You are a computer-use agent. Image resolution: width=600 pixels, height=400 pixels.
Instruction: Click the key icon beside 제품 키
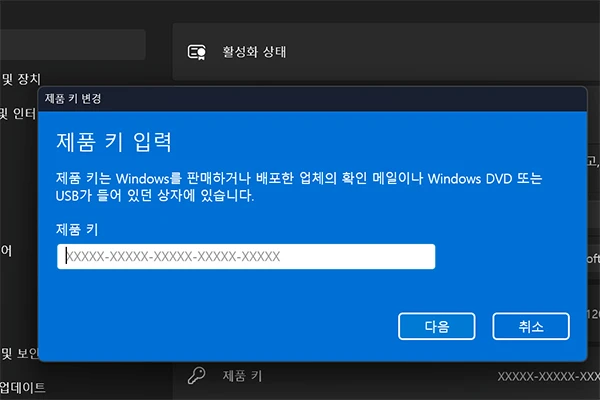tap(197, 376)
